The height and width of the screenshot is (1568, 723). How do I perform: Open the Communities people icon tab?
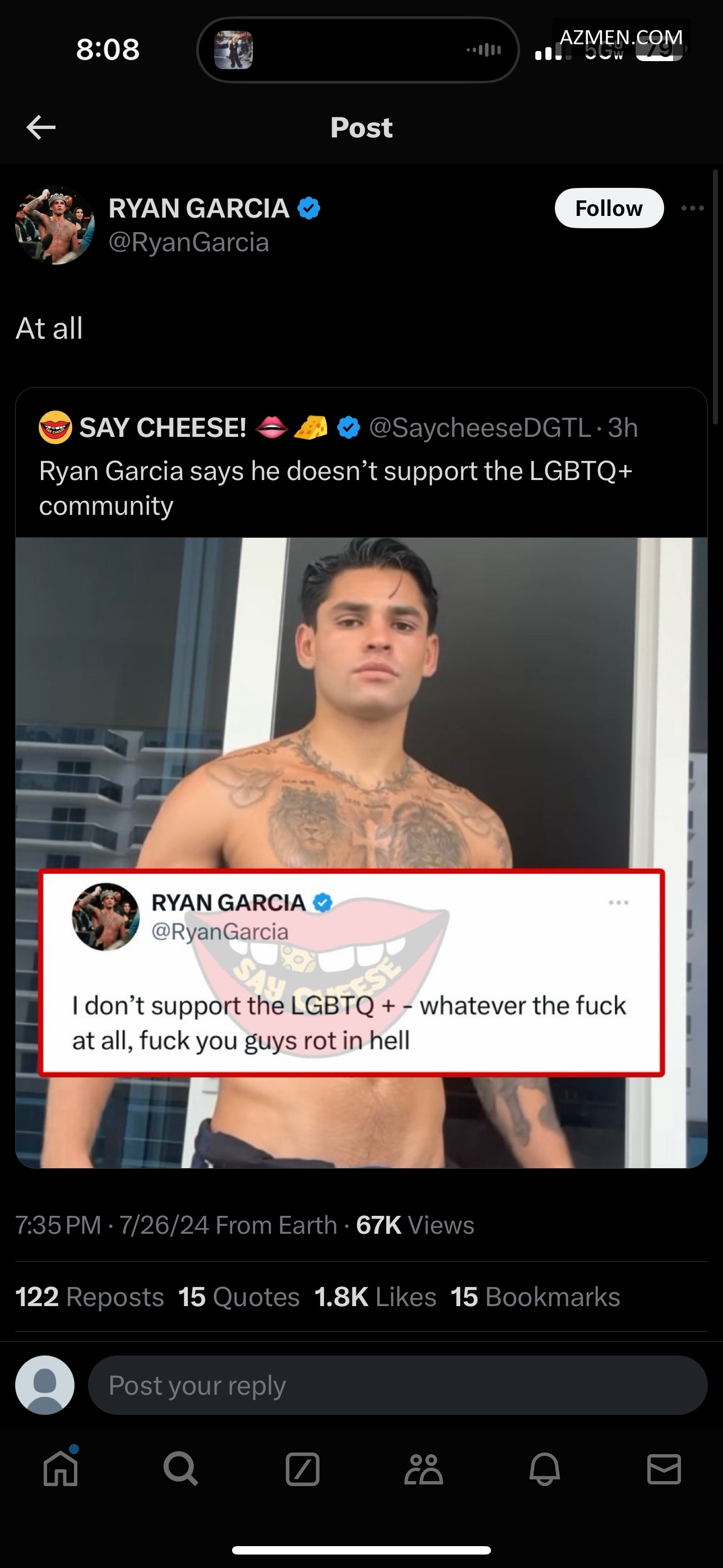tap(423, 1469)
